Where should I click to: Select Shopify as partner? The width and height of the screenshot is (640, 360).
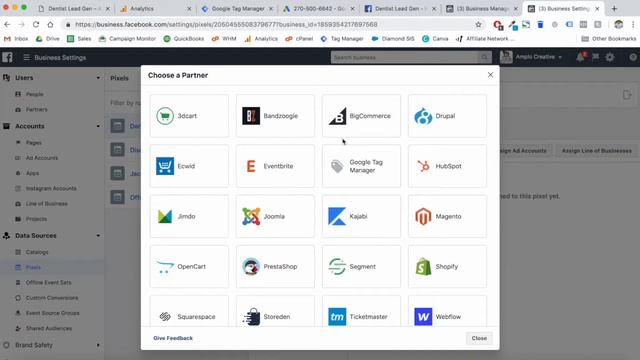point(447,267)
